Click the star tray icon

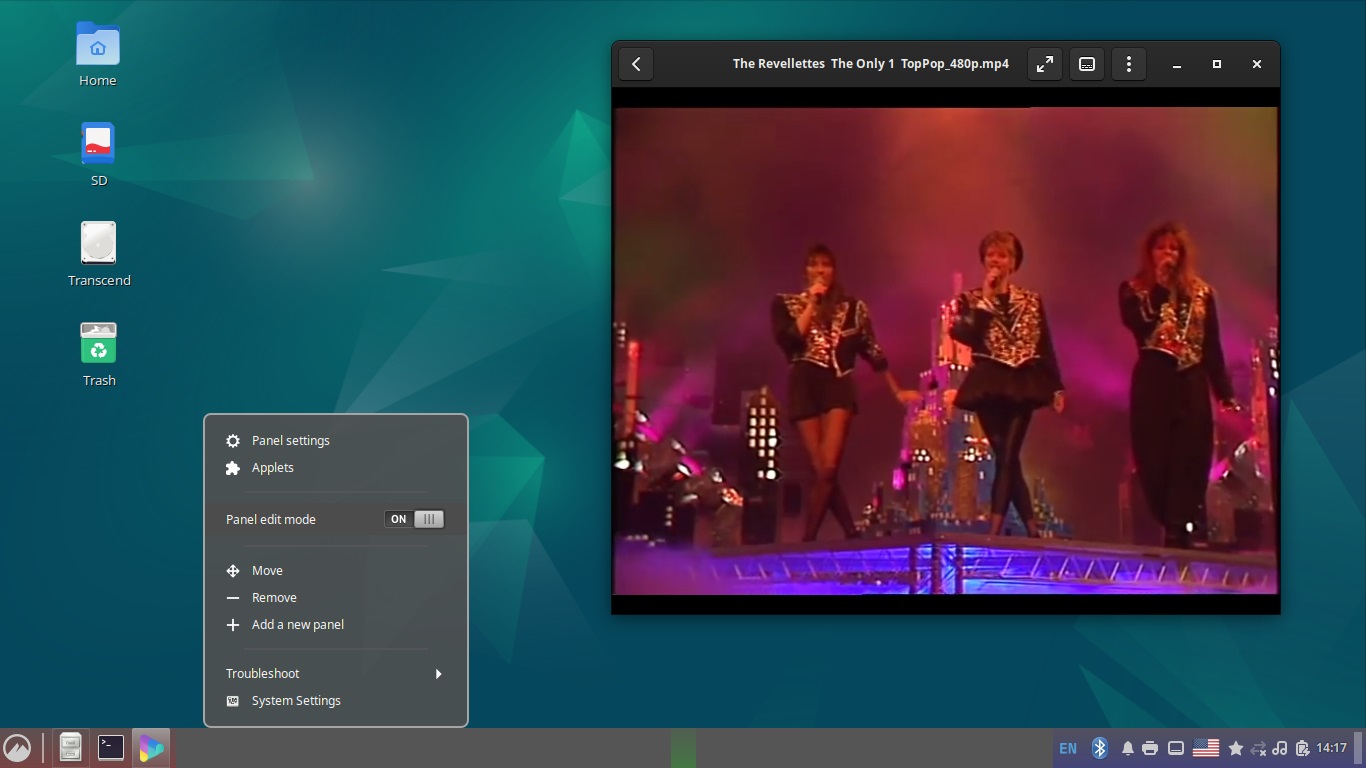(x=1236, y=748)
